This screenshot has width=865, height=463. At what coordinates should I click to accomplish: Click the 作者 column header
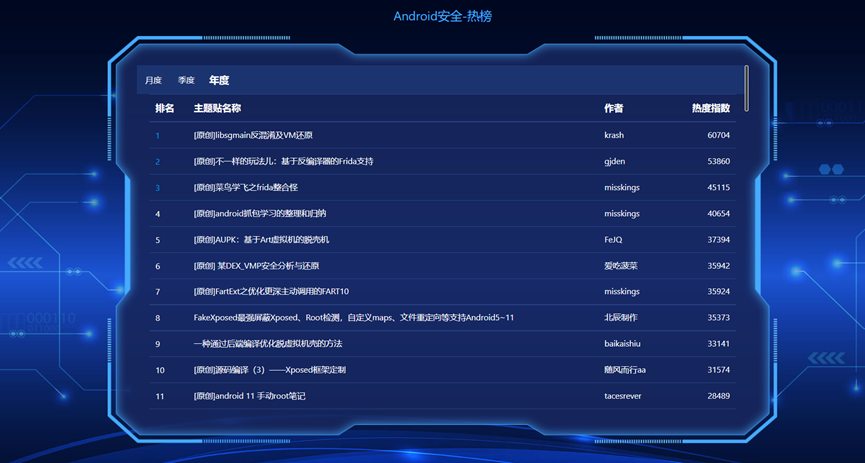pyautogui.click(x=613, y=108)
